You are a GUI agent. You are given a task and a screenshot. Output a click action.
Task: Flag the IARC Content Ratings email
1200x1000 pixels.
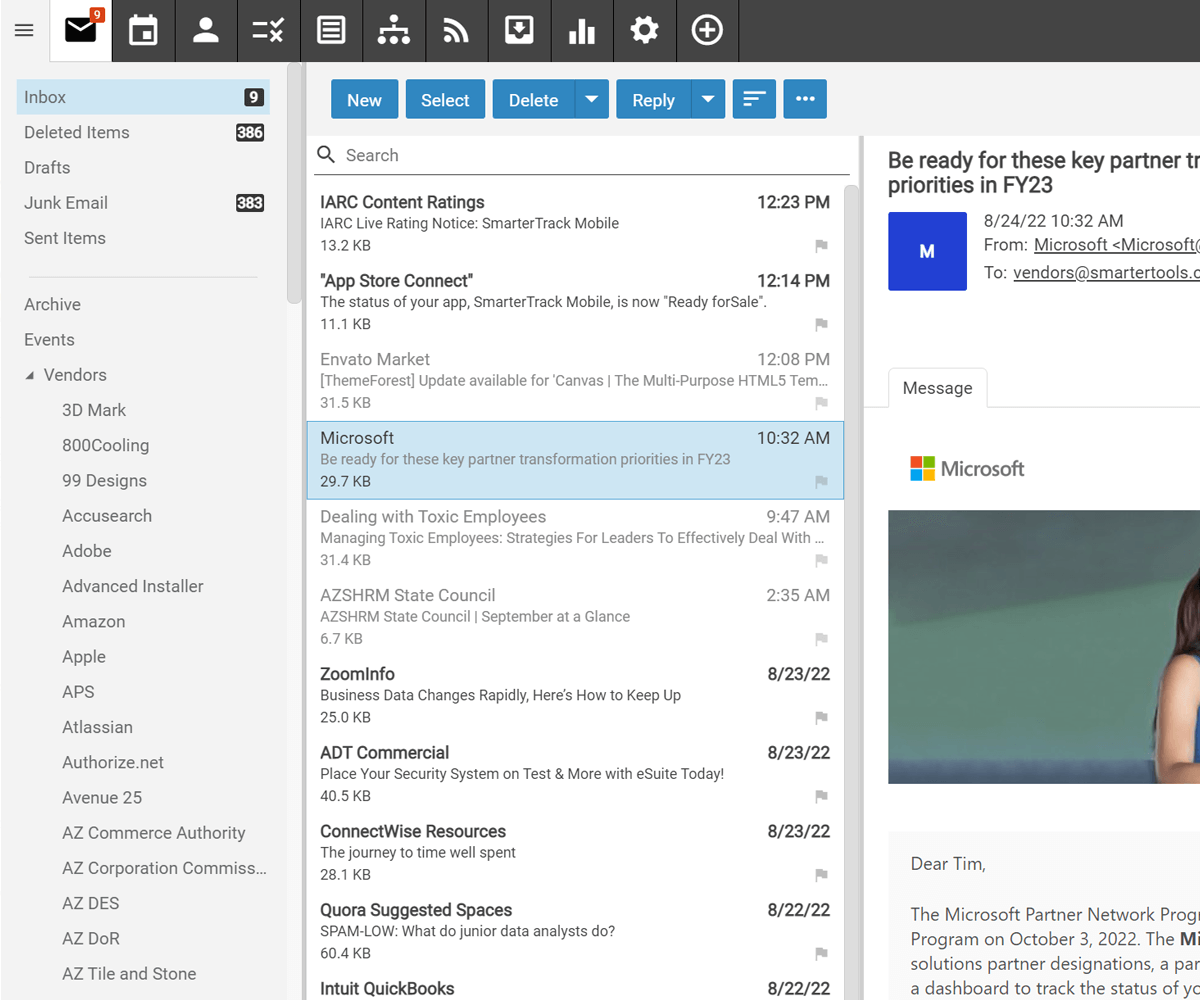tap(821, 246)
